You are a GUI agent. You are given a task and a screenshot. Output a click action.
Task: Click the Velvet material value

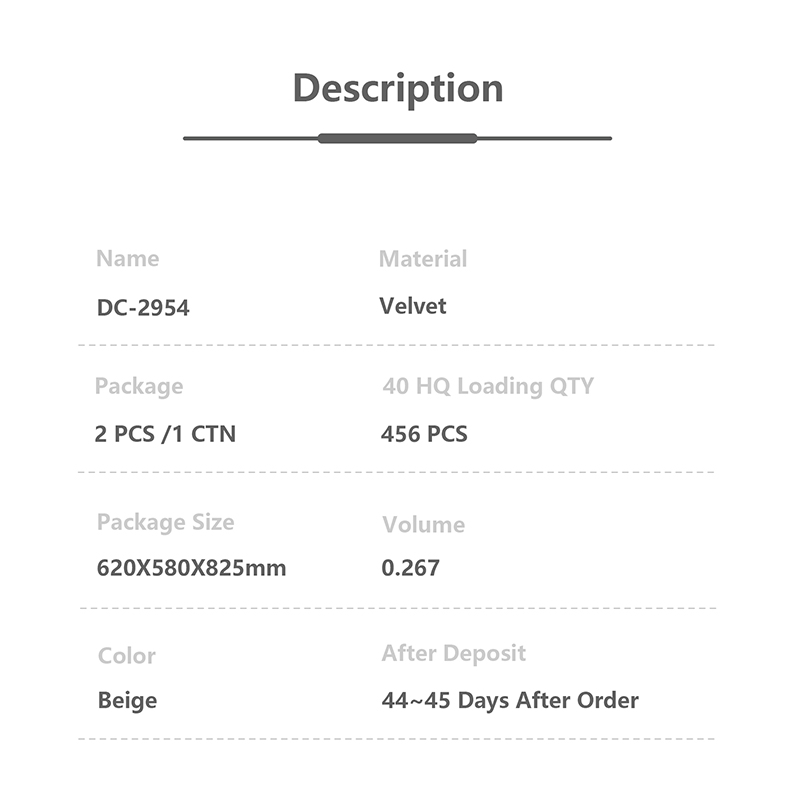tap(413, 306)
